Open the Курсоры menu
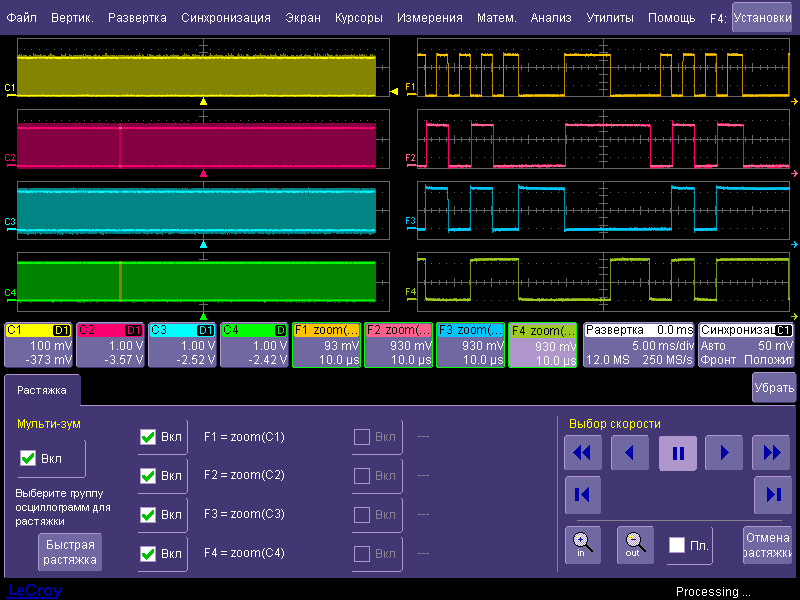The width and height of the screenshot is (800, 600). pyautogui.click(x=358, y=18)
